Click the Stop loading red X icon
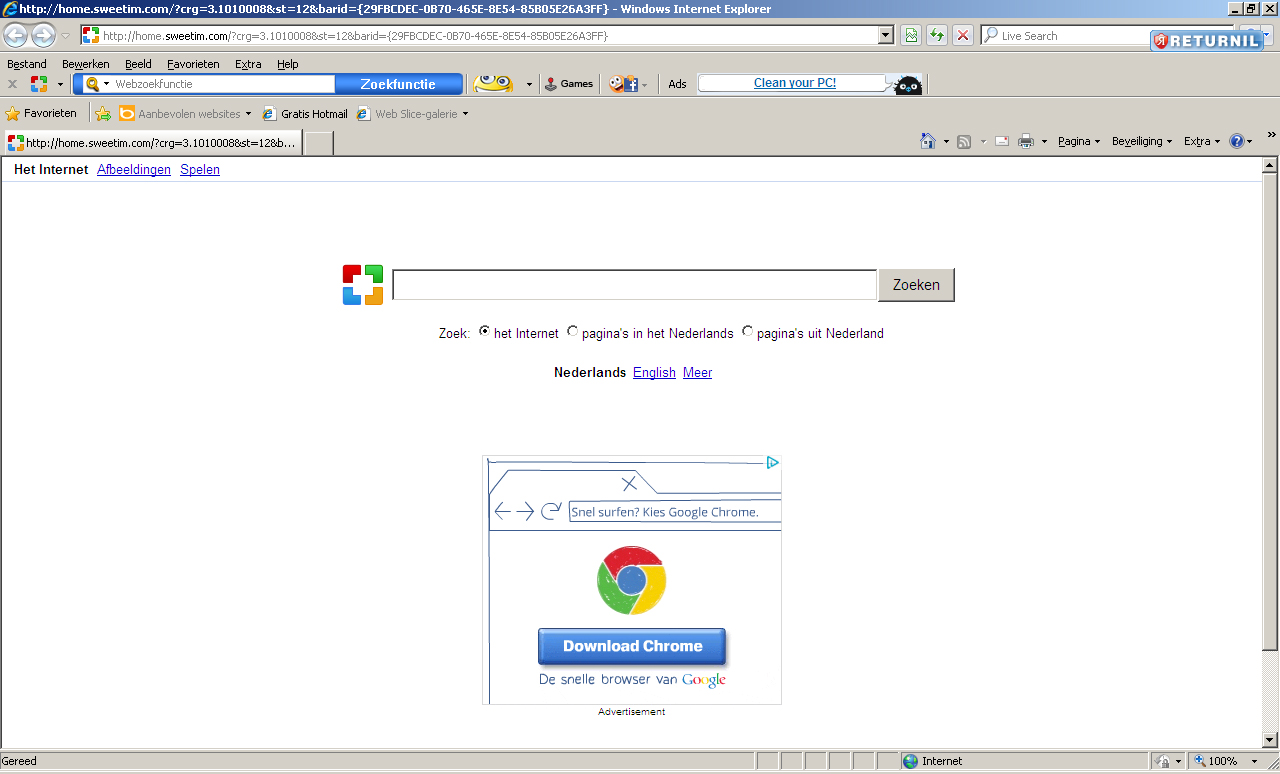Image resolution: width=1280 pixels, height=774 pixels. coord(962,36)
